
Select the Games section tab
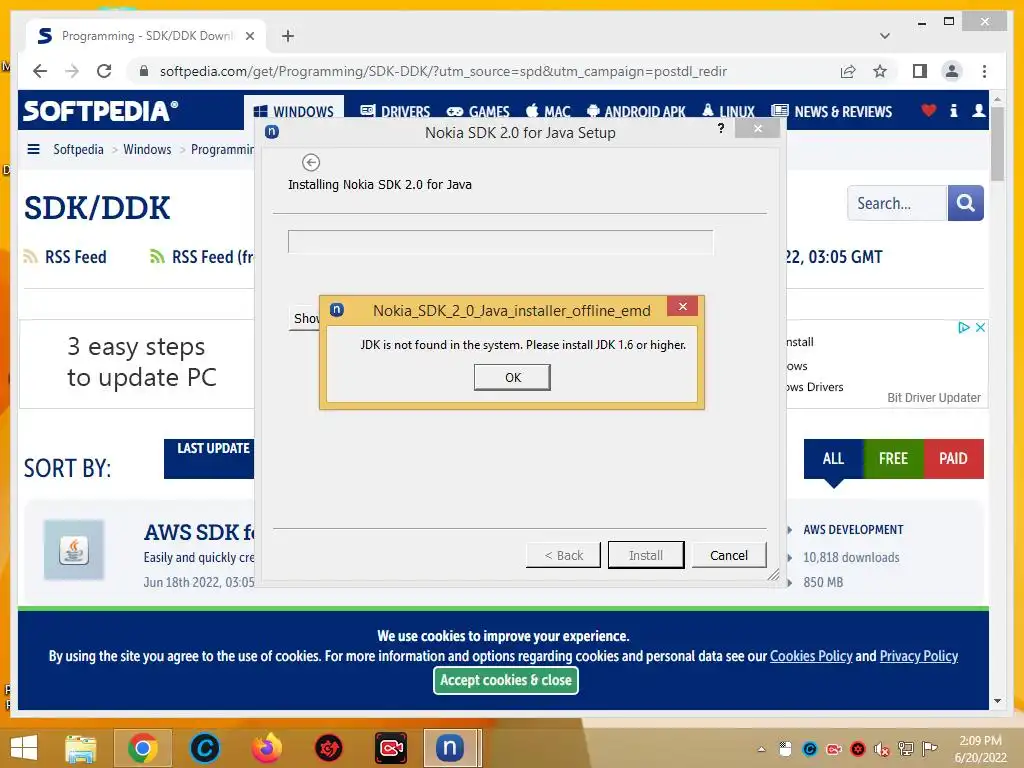tap(477, 111)
